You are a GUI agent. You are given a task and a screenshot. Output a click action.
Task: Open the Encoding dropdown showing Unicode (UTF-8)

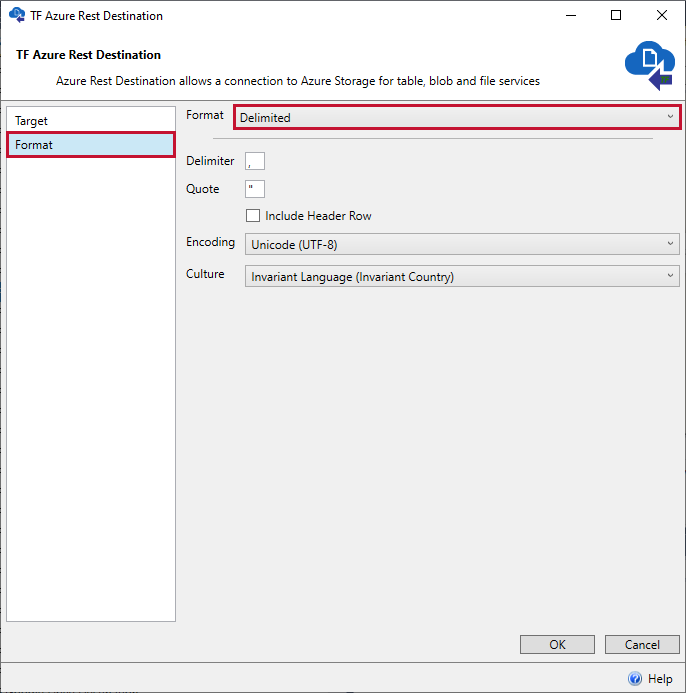[x=462, y=244]
